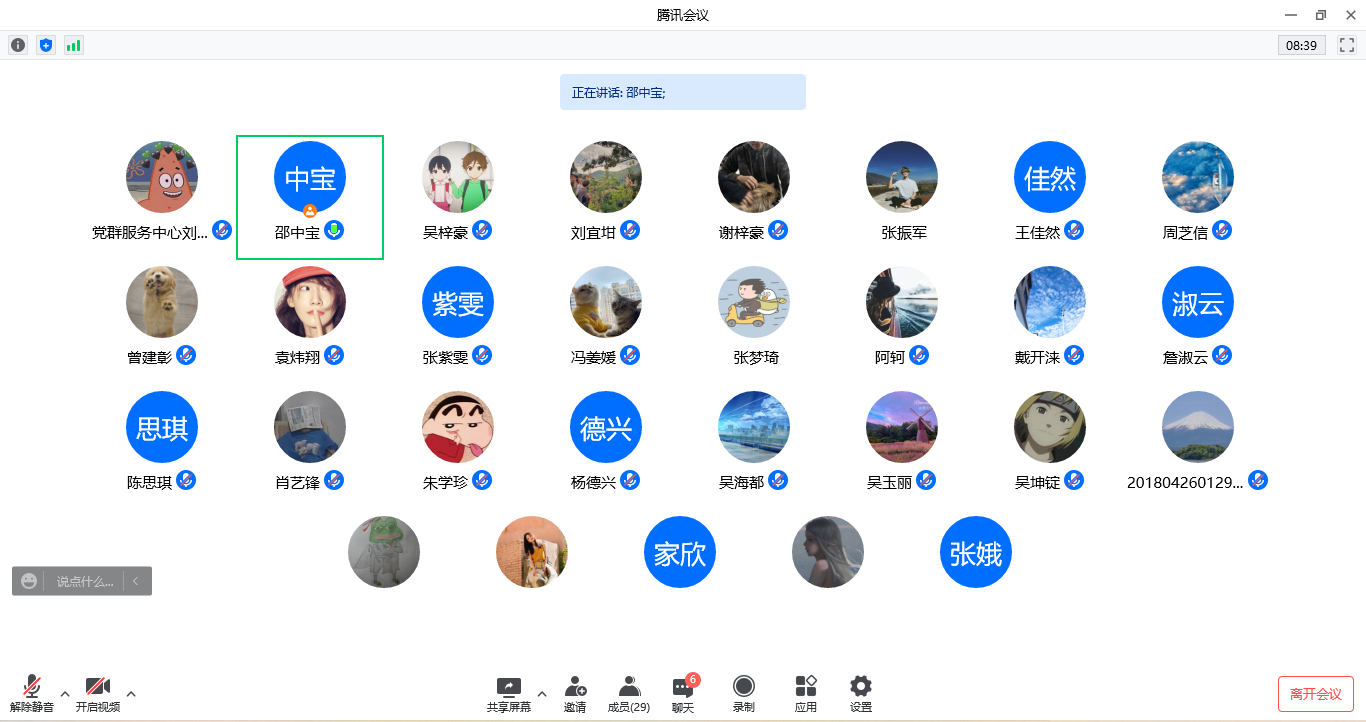Click 邵中宝's green microphone indicator
The image size is (1366, 722).
(334, 231)
